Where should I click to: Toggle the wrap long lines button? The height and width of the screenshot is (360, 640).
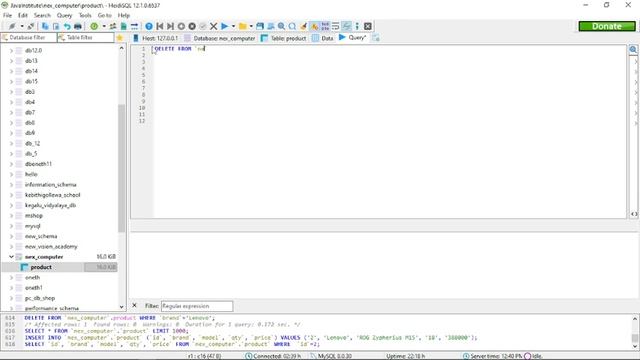coord(336,26)
